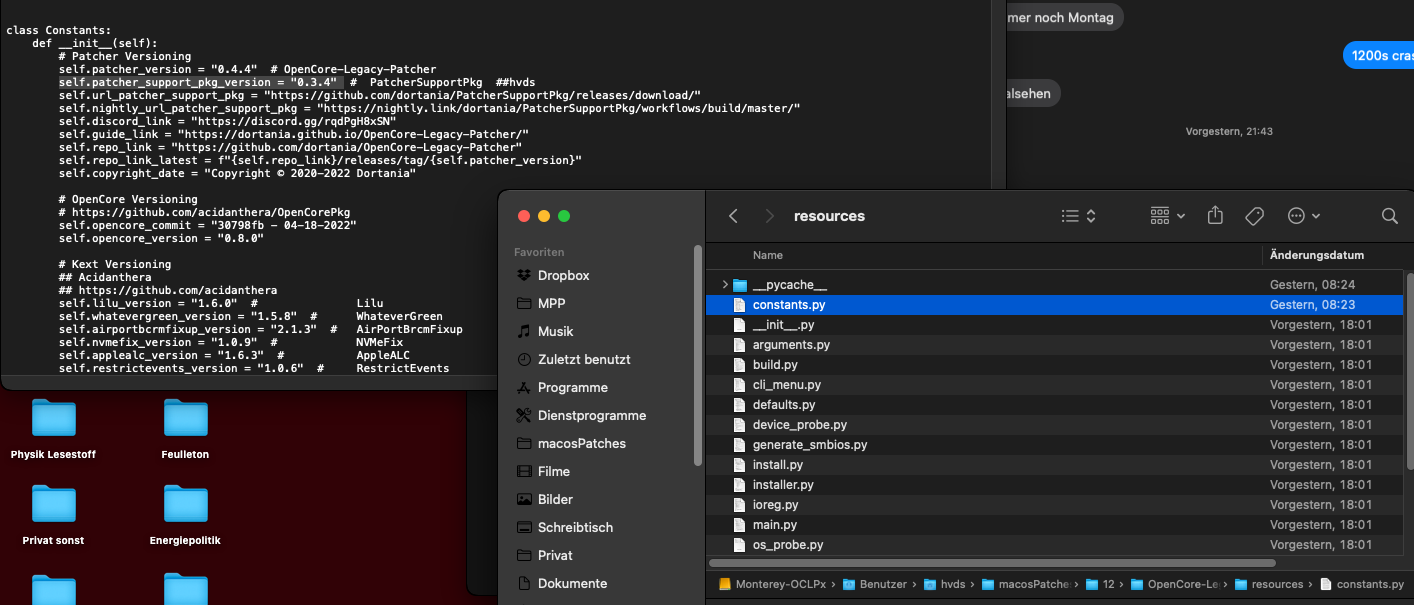The height and width of the screenshot is (605, 1414).
Task: Open the Finder action (ellipsis) menu
Action: coord(1304,216)
